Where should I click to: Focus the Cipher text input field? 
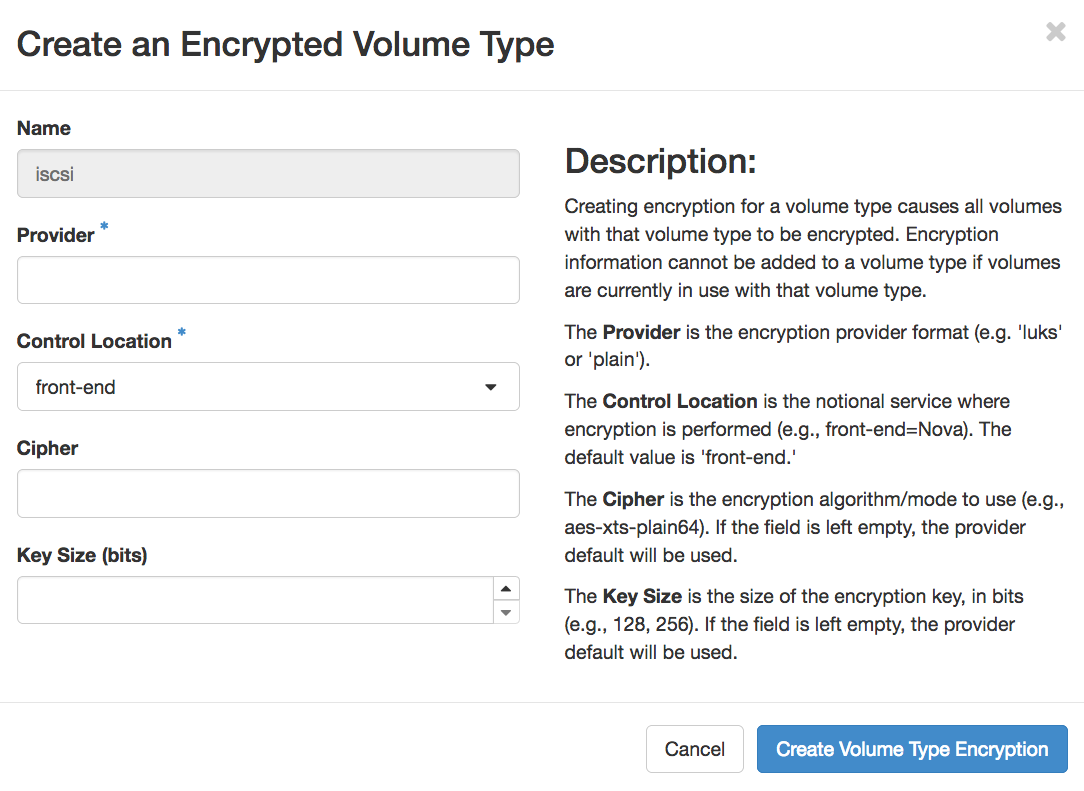[268, 493]
